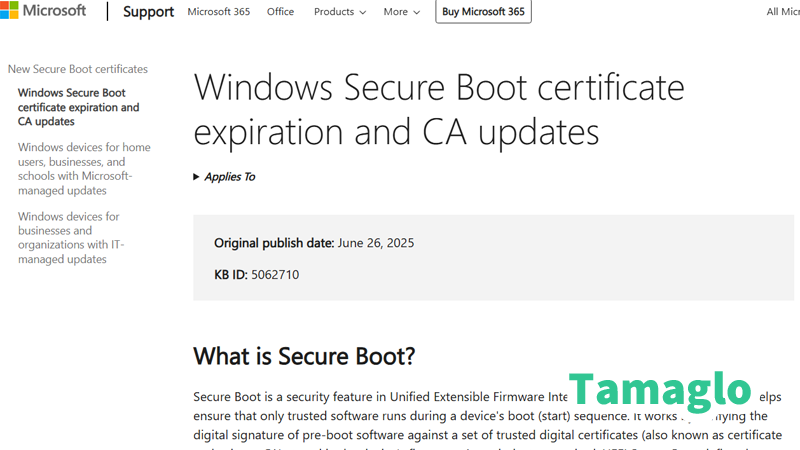800x450 pixels.
Task: Click the Microsoft logo icon
Action: click(x=10, y=11)
